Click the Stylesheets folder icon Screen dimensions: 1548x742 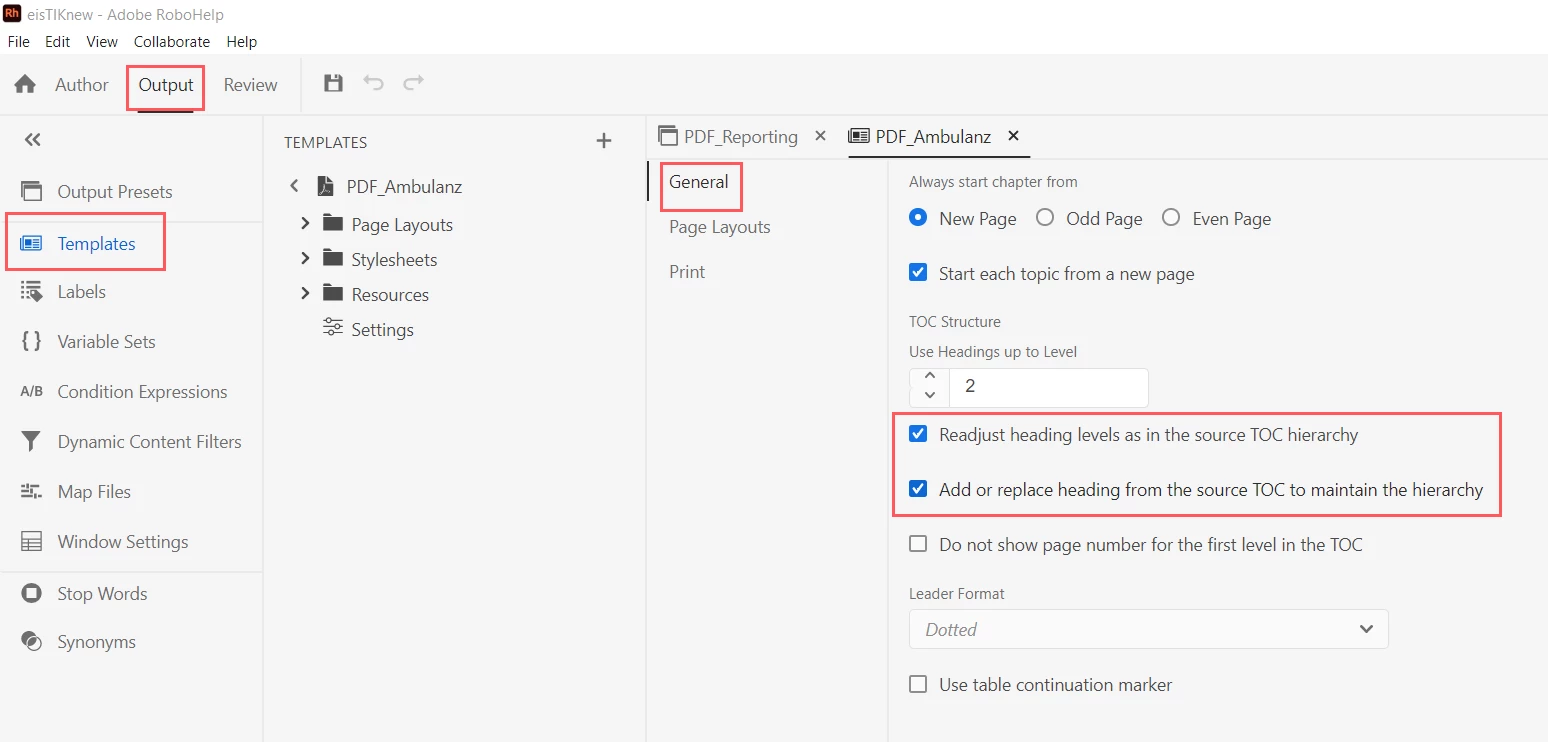(333, 259)
